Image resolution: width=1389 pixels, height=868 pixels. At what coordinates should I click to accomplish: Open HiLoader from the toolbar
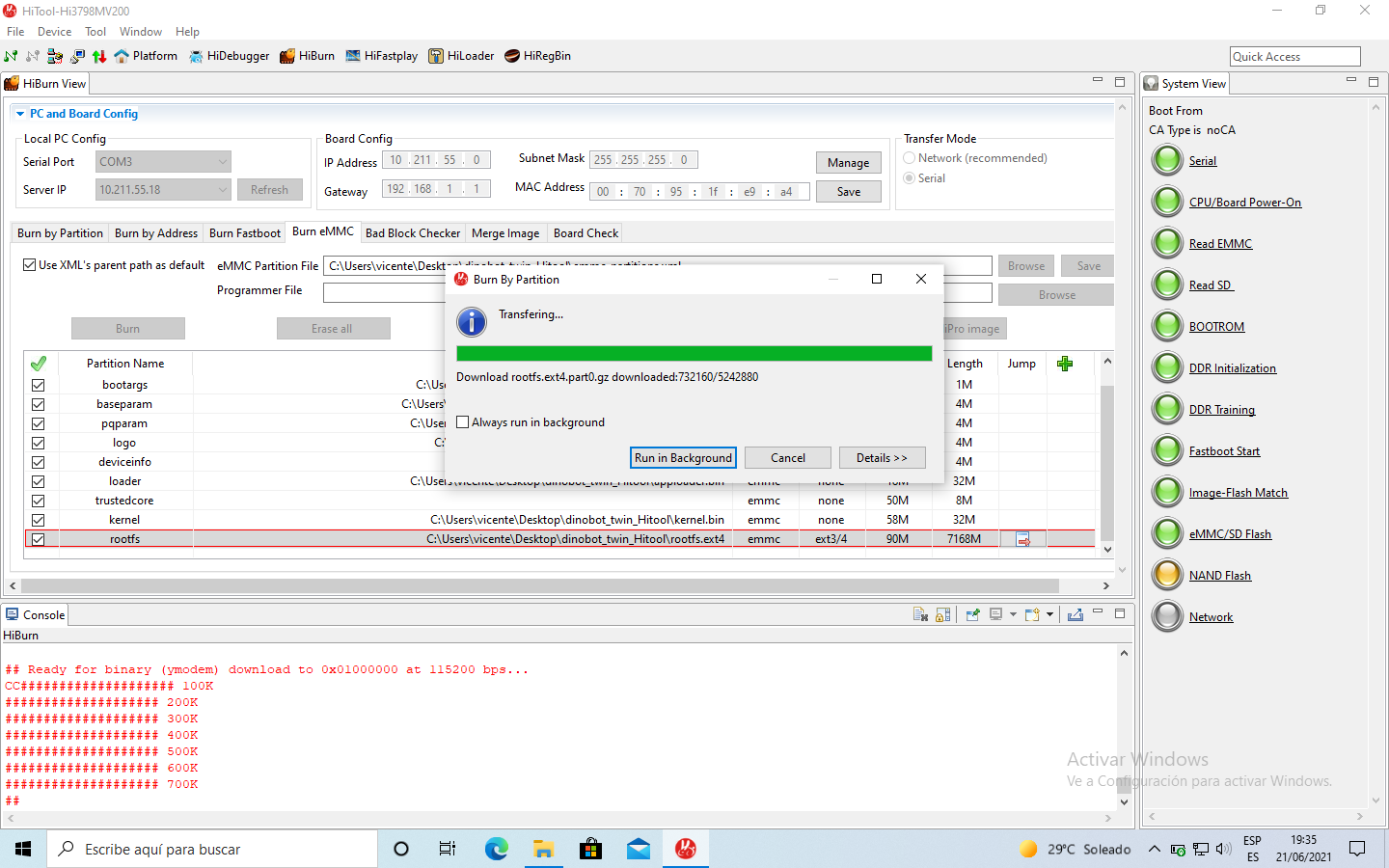[x=461, y=56]
